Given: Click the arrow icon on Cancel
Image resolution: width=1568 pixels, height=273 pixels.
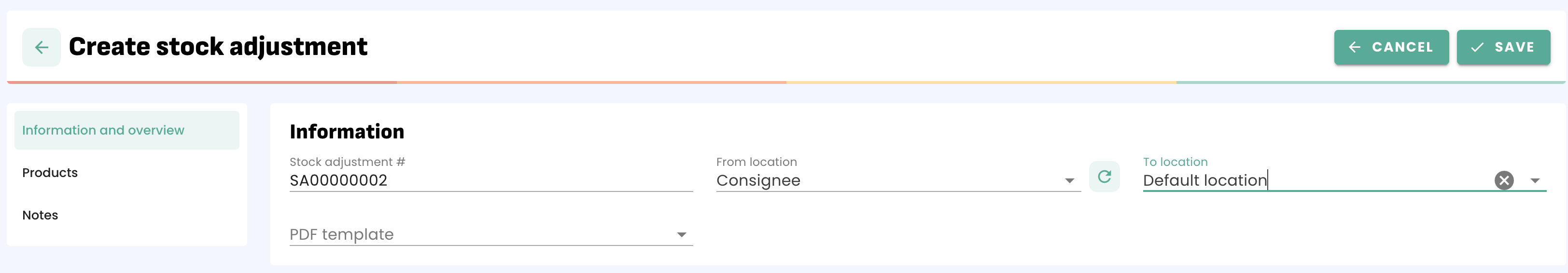Looking at the screenshot, I should click(x=1354, y=47).
